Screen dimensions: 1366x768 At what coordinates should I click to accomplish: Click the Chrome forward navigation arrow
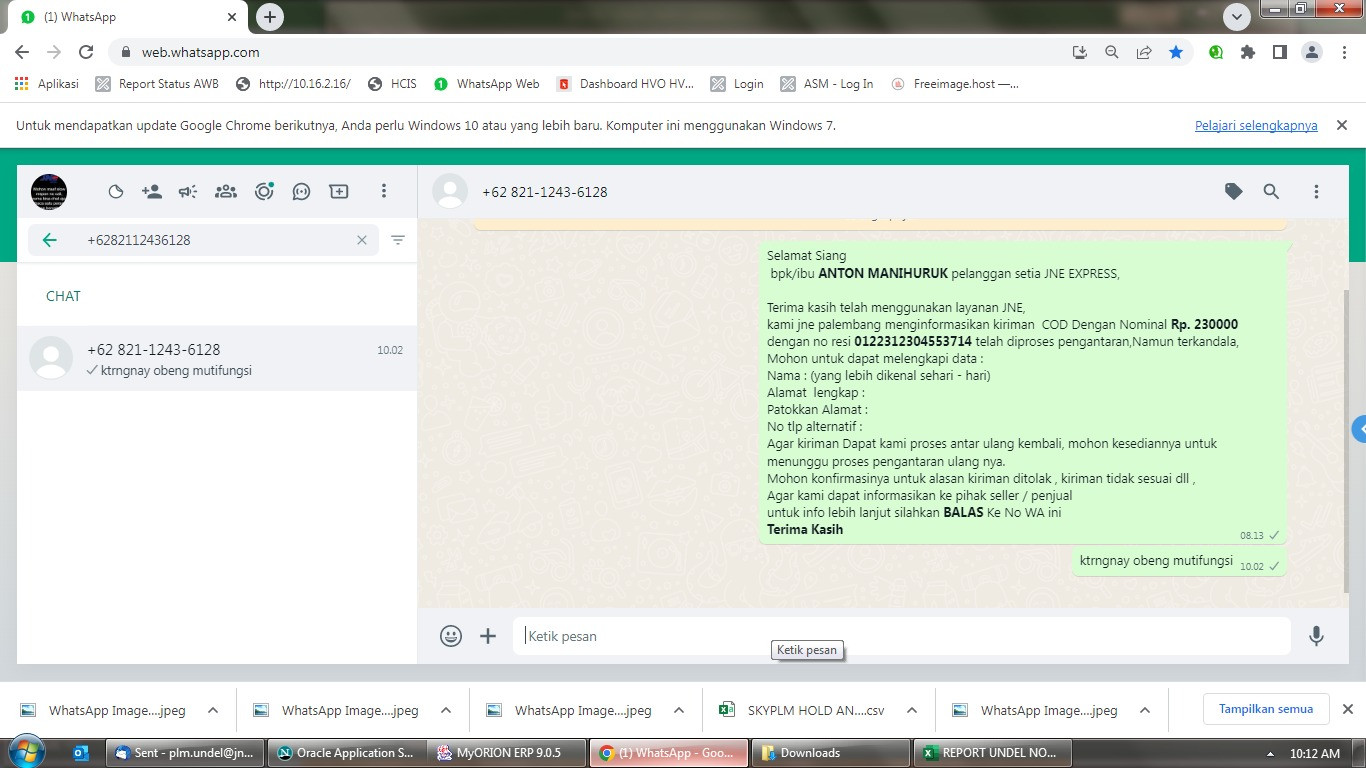coord(54,52)
